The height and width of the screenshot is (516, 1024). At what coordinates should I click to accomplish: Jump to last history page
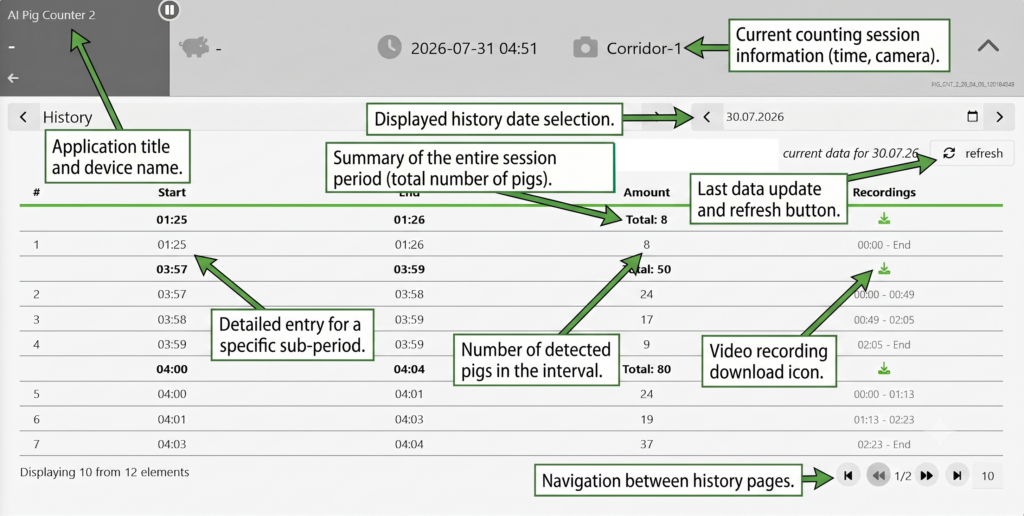(x=957, y=476)
